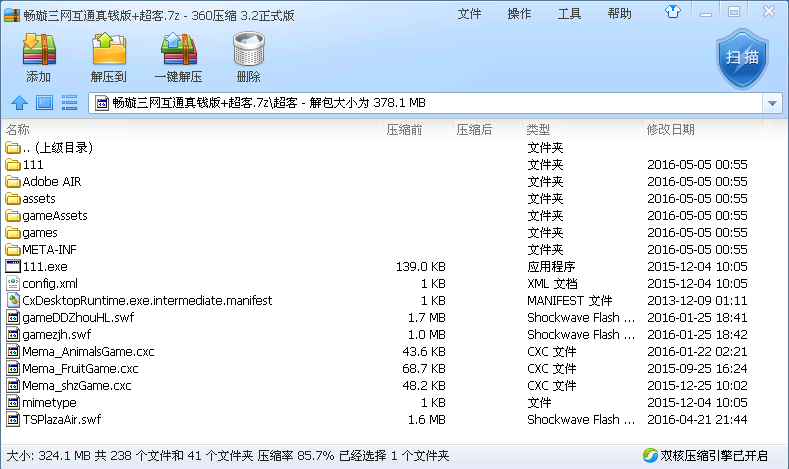The image size is (789, 469).
Task: Sort by 名称 column header
Action: [18, 130]
